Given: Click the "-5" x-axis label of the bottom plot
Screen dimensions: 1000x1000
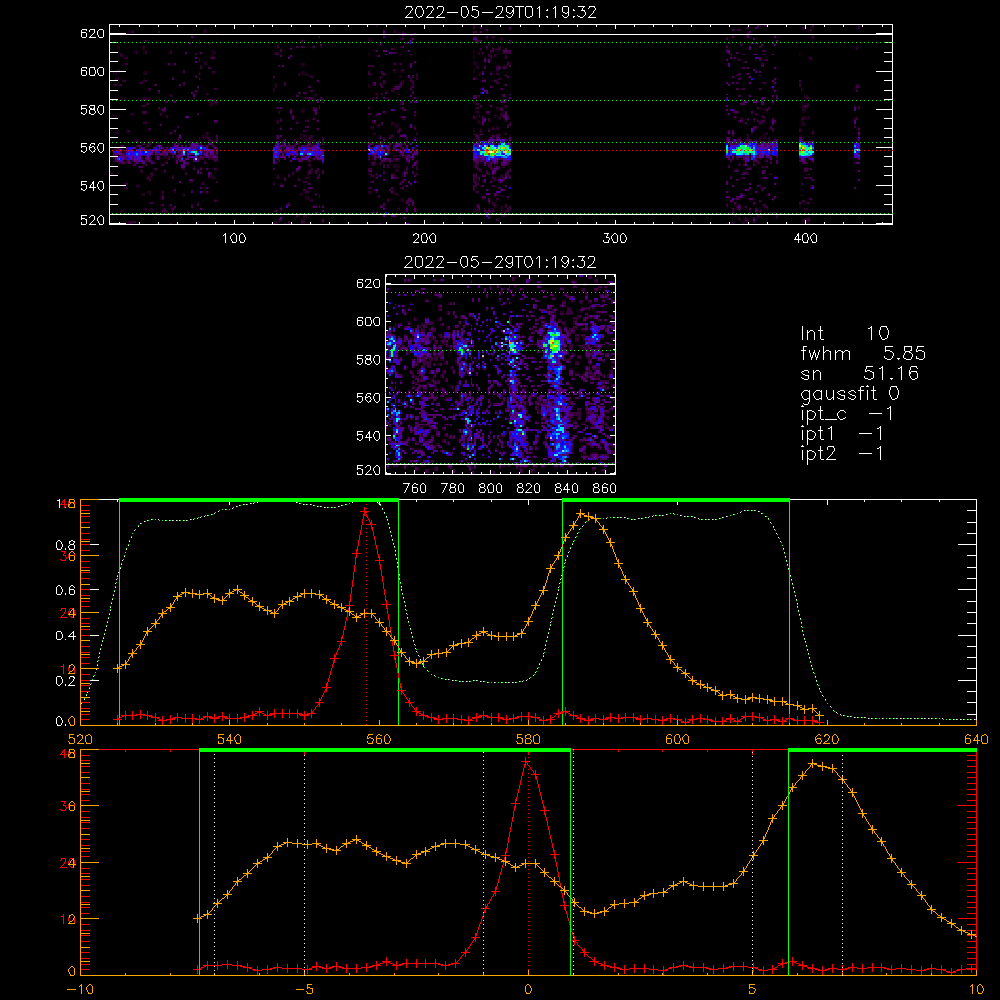Looking at the screenshot, I should (x=304, y=989).
